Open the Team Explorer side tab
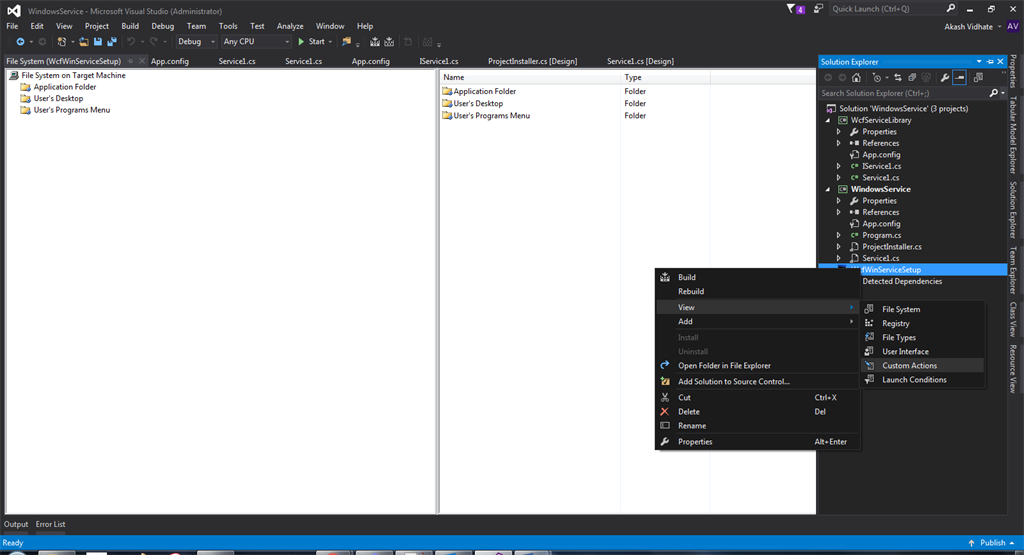 [1013, 270]
